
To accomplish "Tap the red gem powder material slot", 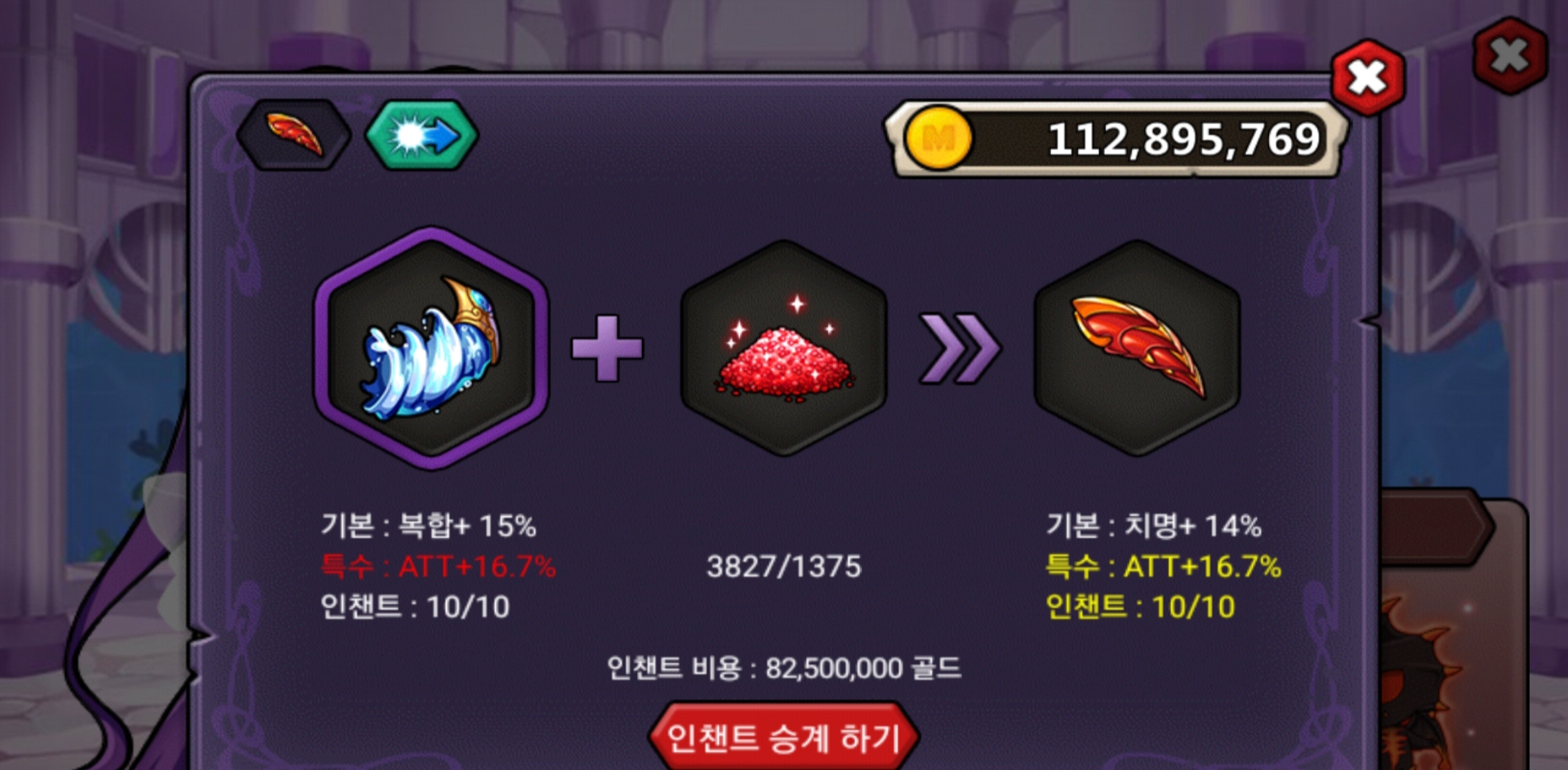I will coord(784,348).
